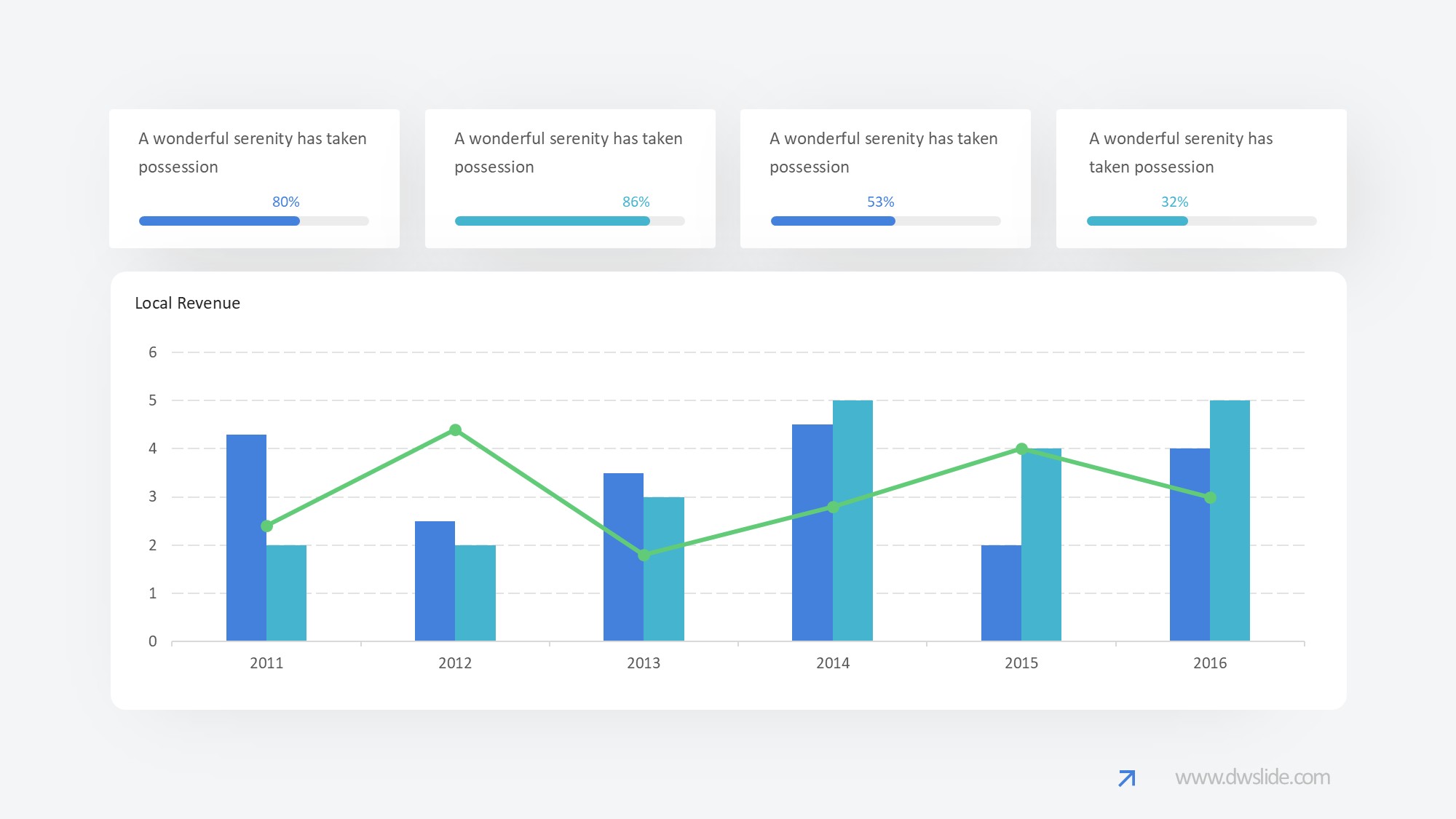Click the y-axis value 6 label
The image size is (1456, 819).
[152, 352]
